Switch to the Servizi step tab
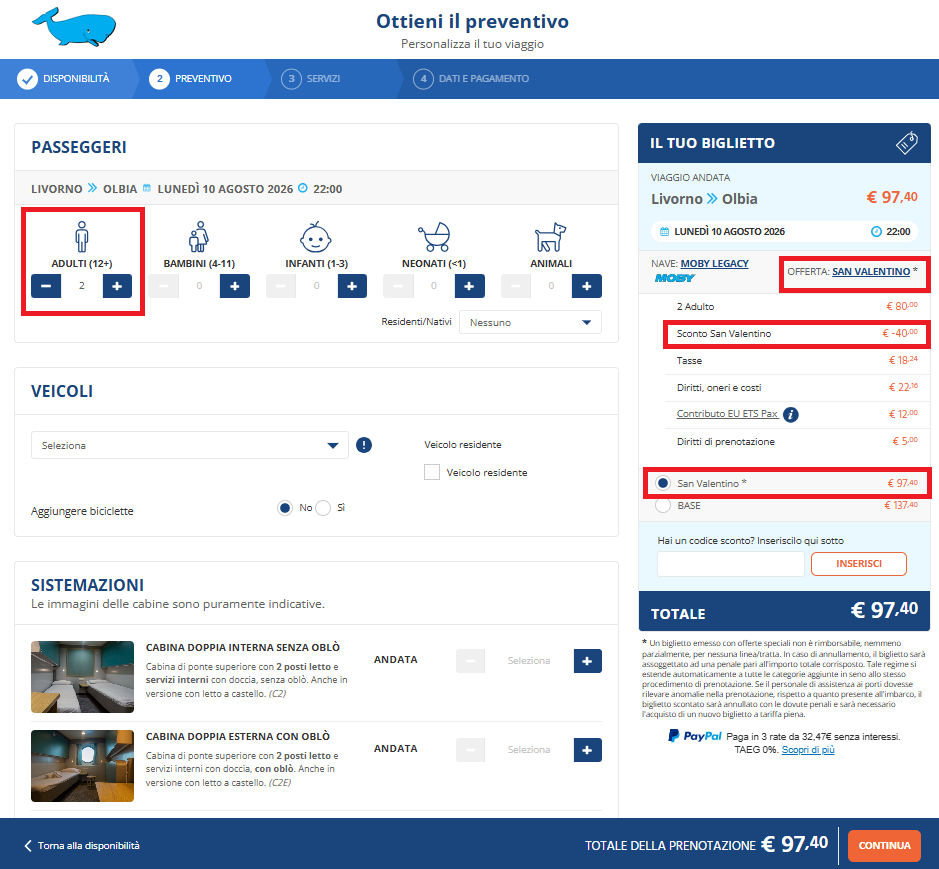The height and width of the screenshot is (869, 939). coord(313,78)
